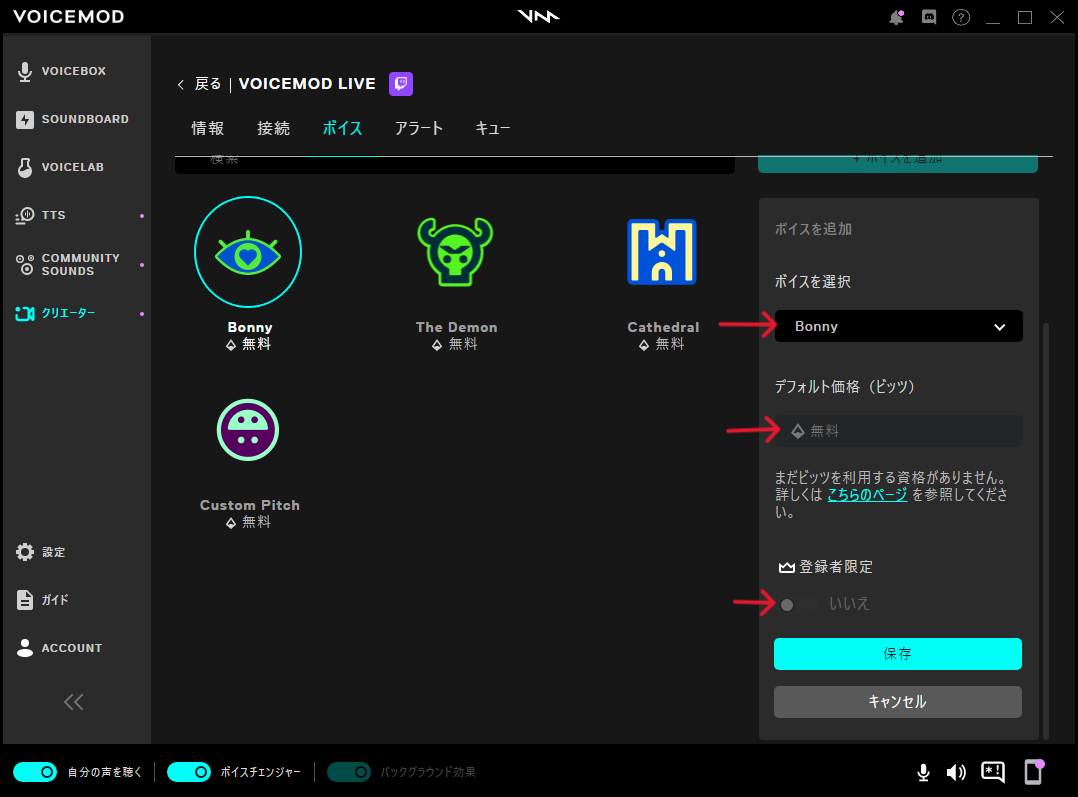Open the ガイド guide document
This screenshot has width=1078, height=797.
[43, 600]
